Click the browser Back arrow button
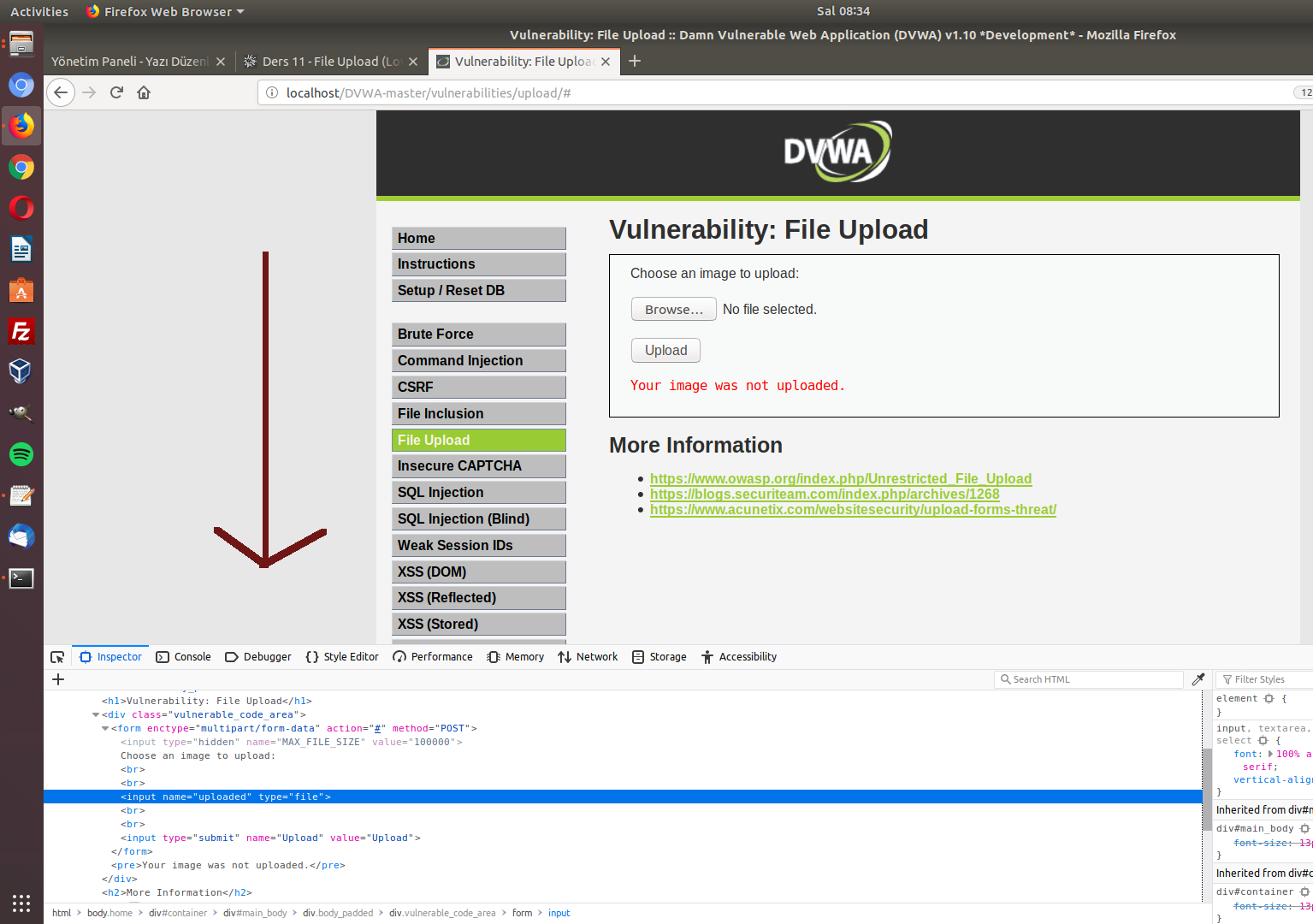This screenshot has height=924, width=1313. 61,92
